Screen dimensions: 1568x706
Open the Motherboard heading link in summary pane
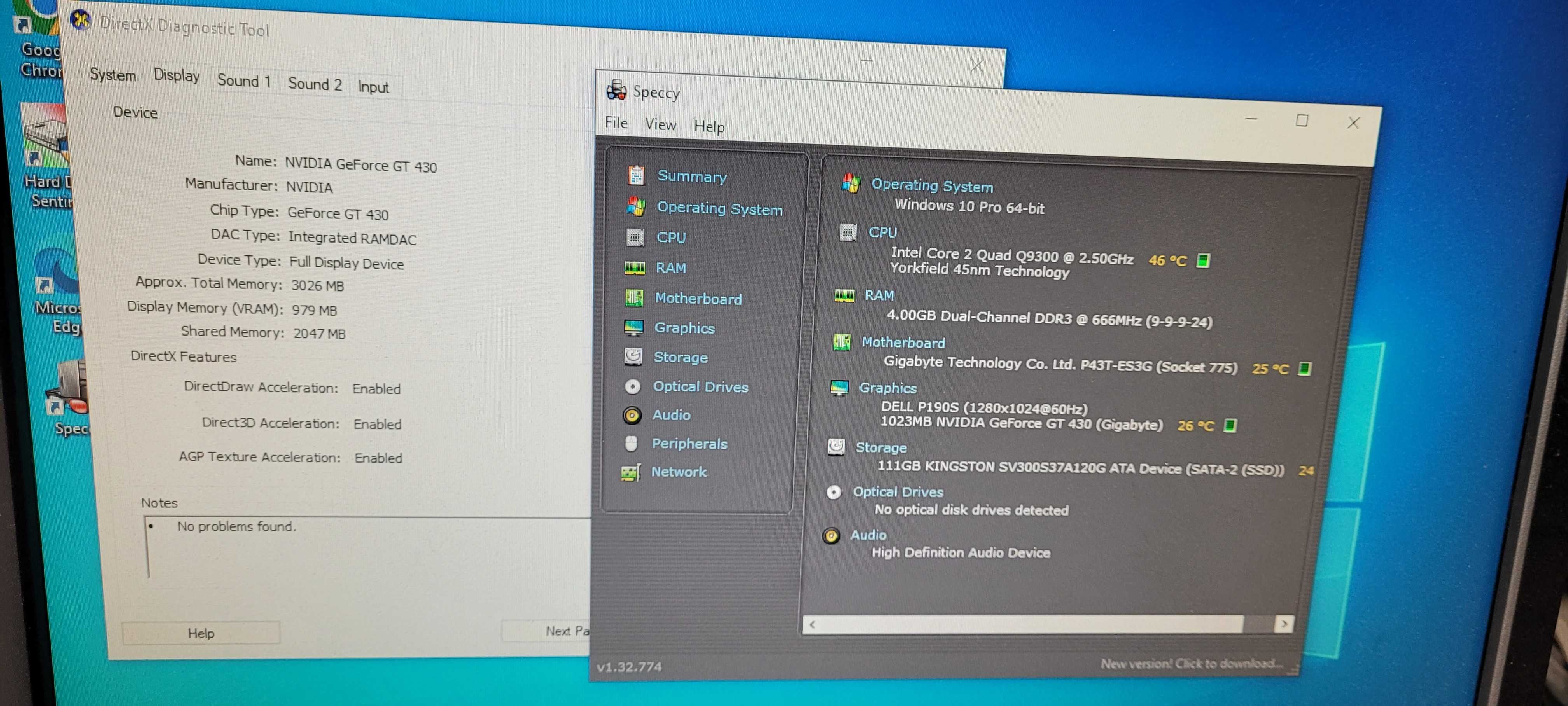click(903, 342)
